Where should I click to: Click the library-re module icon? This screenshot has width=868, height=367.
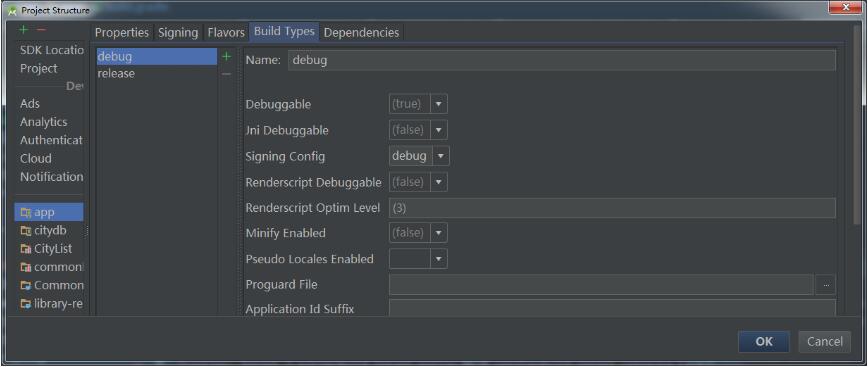pyautogui.click(x=26, y=304)
